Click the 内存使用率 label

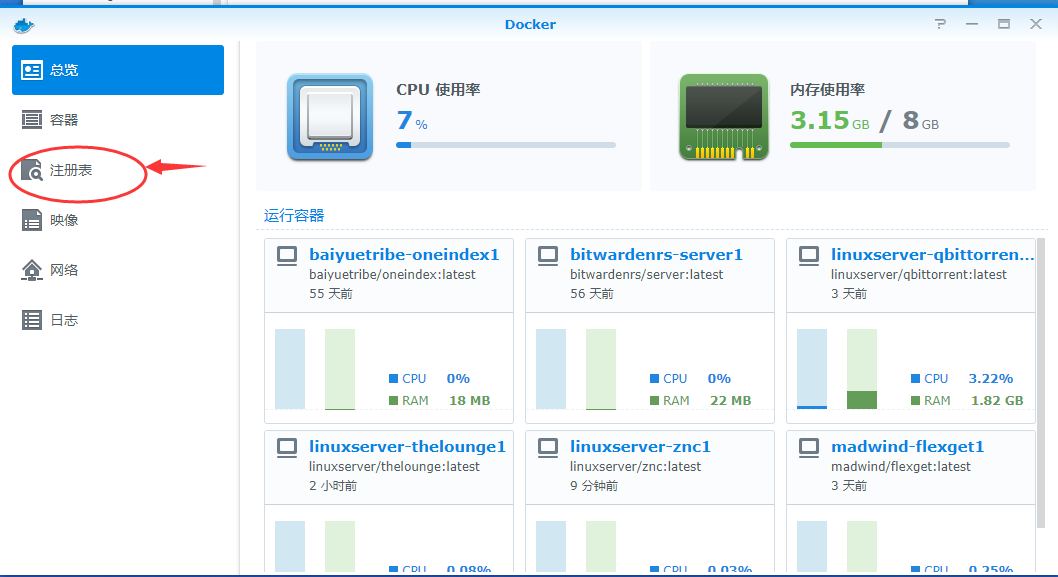pyautogui.click(x=827, y=90)
